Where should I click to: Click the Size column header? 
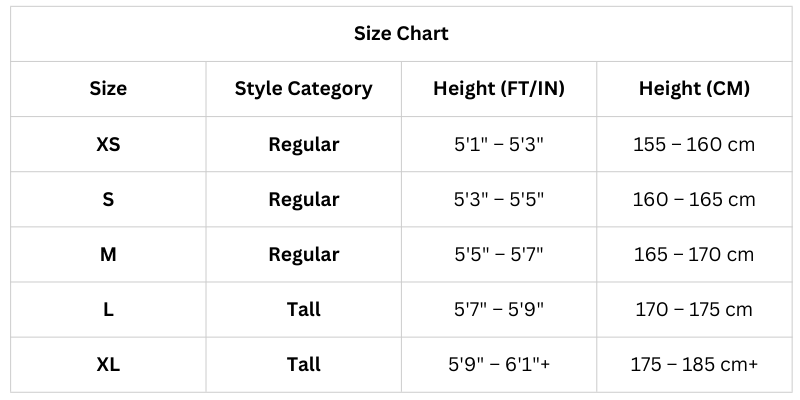(108, 89)
